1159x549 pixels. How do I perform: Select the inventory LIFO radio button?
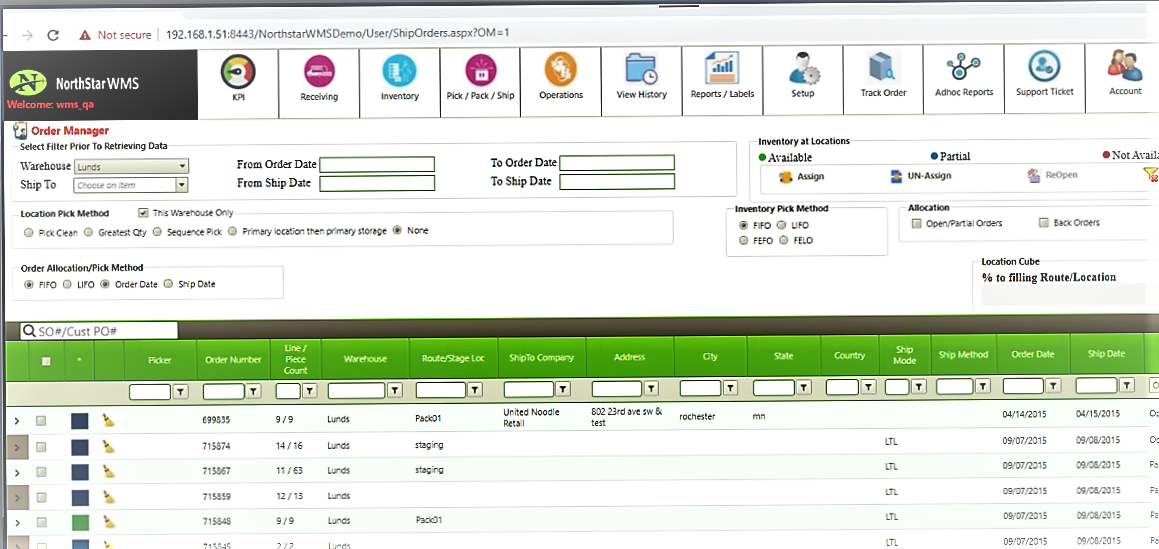(x=782, y=225)
